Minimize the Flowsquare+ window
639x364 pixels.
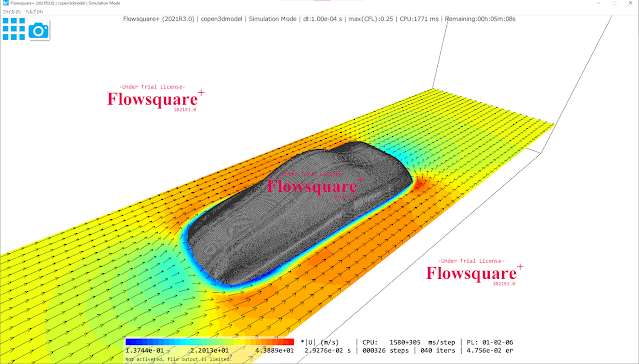coord(599,3)
